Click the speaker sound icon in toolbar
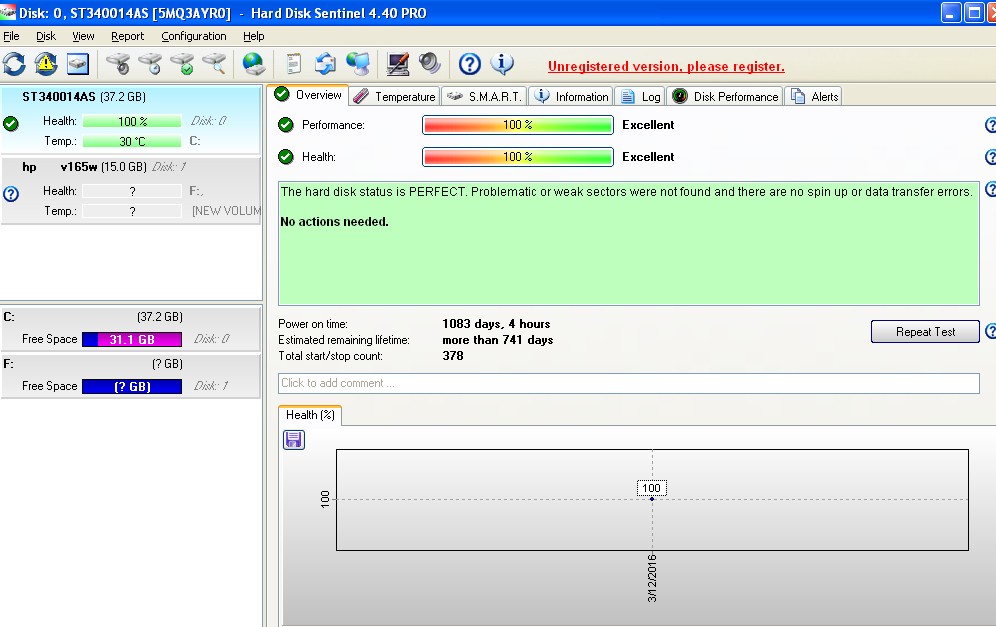The height and width of the screenshot is (627, 996). pos(430,64)
